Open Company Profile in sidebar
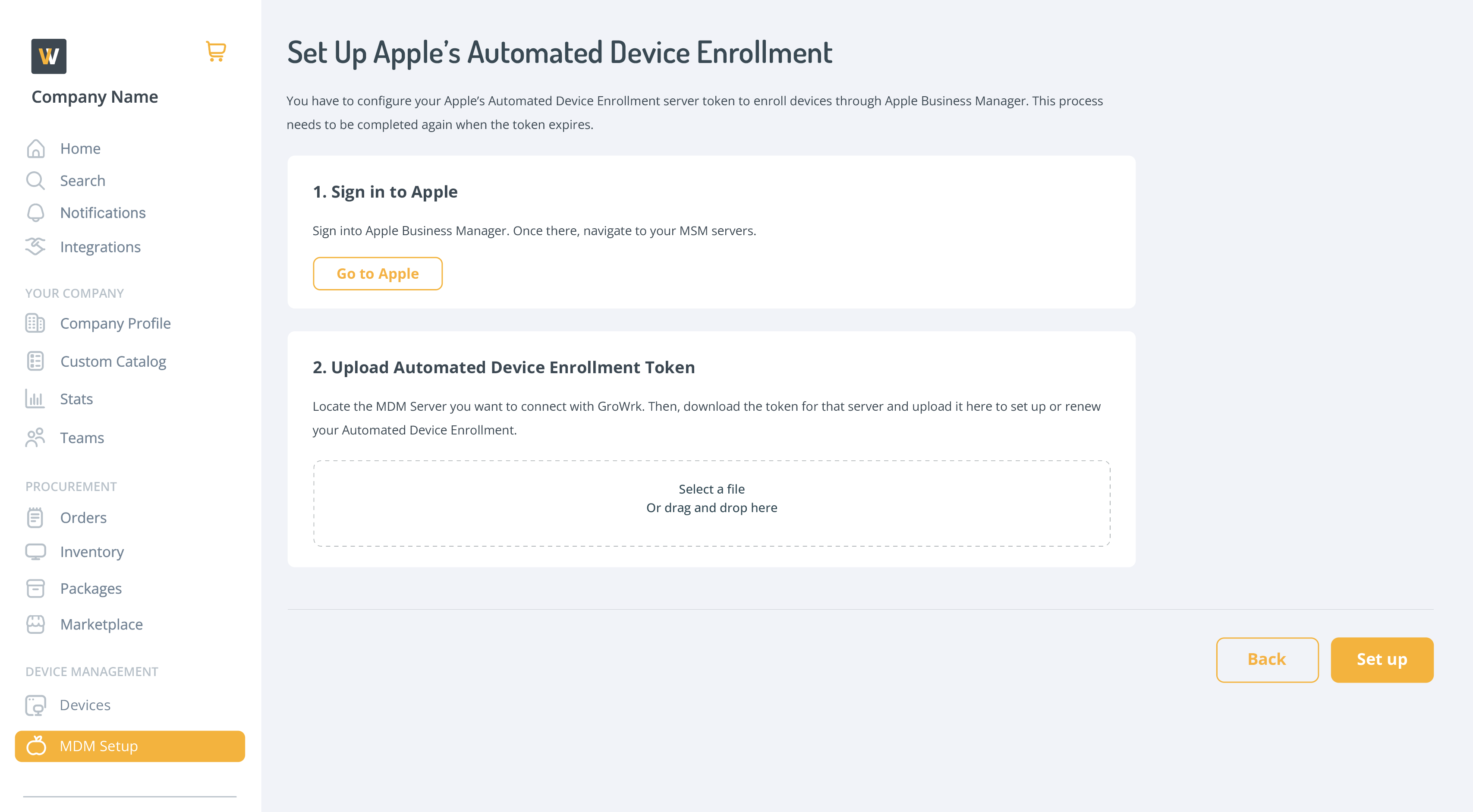The width and height of the screenshot is (1473, 812). pyautogui.click(x=115, y=324)
